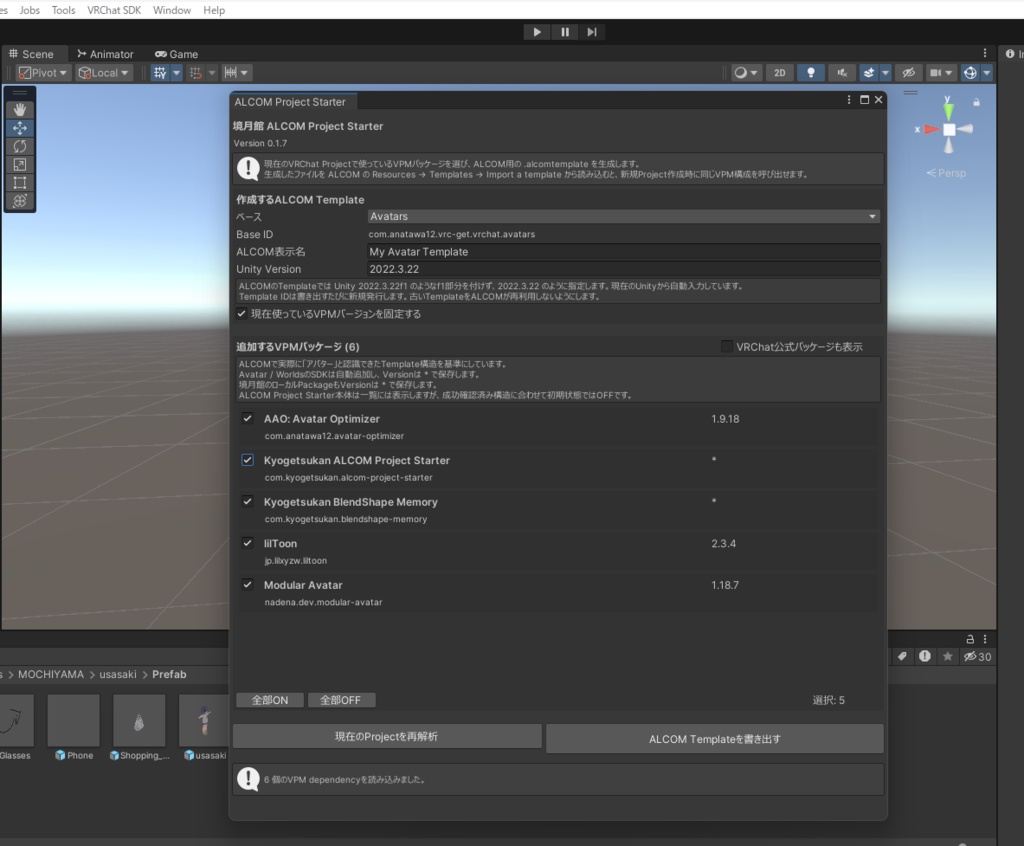Expand the snap increment dropdown arrow
The height and width of the screenshot is (846, 1024).
(x=244, y=73)
